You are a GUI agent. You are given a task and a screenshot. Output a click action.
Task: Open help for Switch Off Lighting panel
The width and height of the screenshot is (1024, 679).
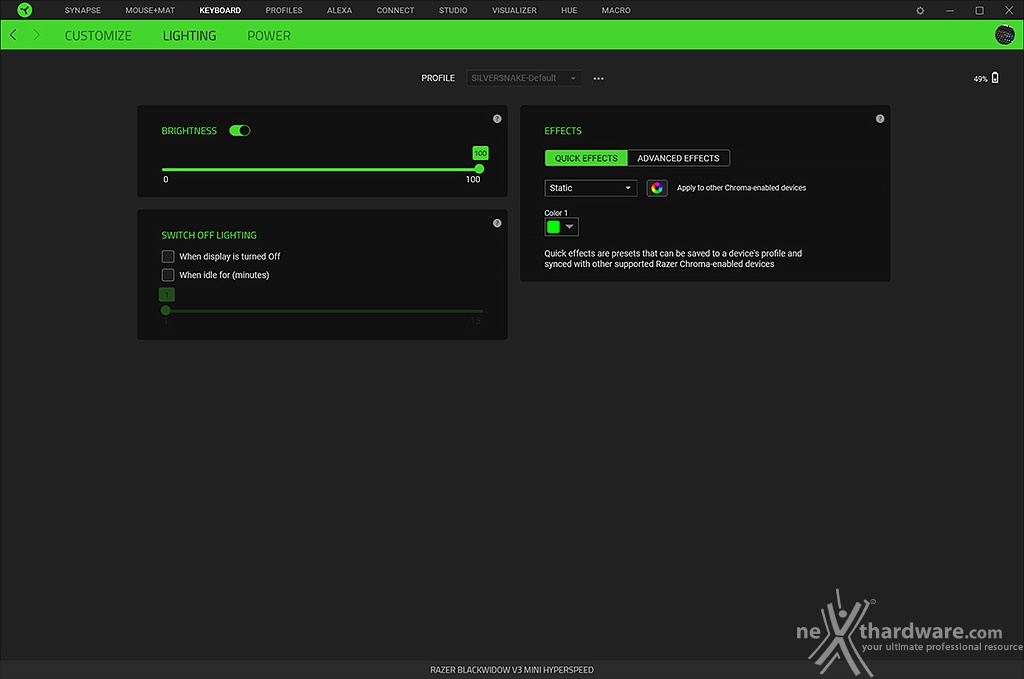[x=497, y=223]
